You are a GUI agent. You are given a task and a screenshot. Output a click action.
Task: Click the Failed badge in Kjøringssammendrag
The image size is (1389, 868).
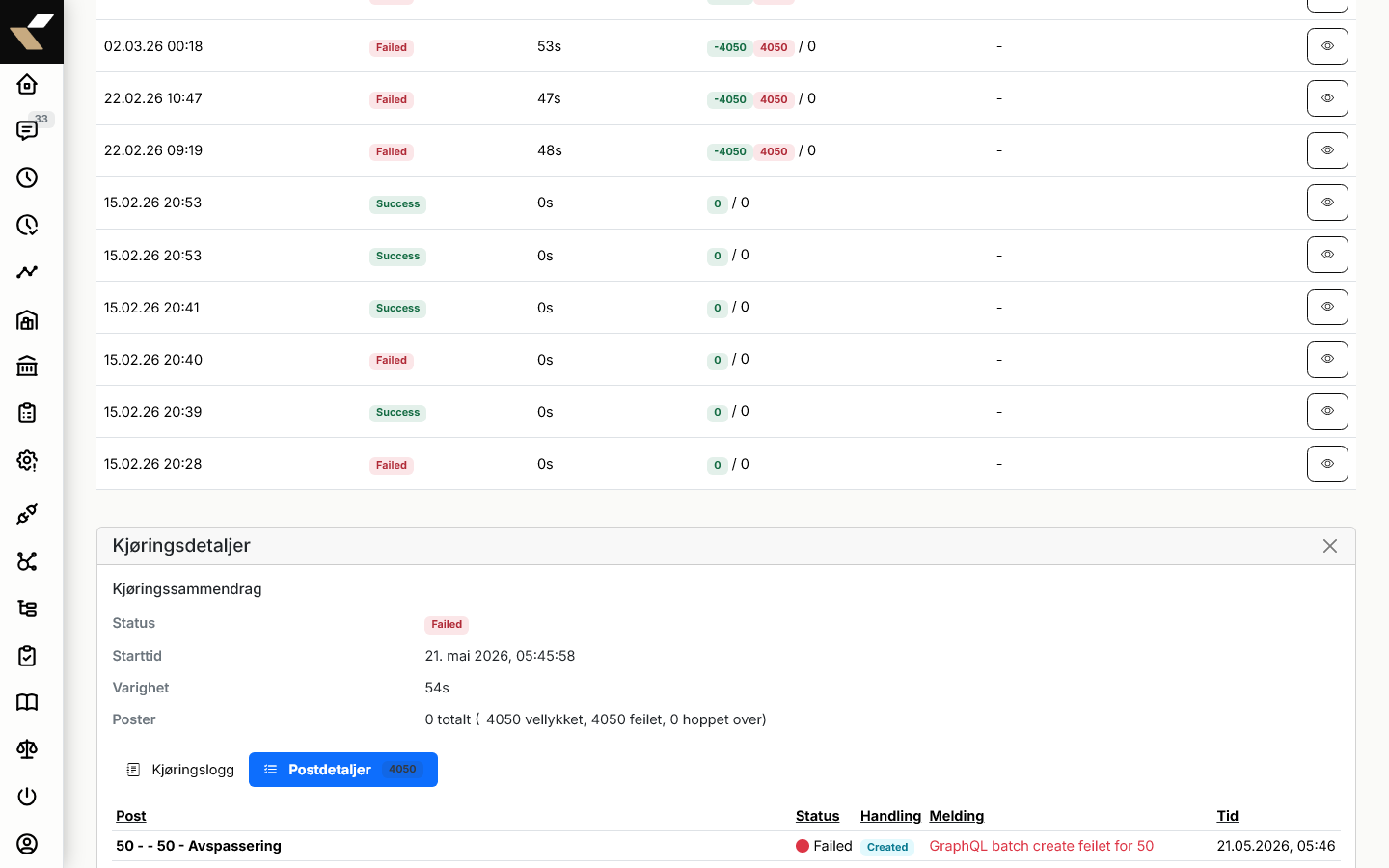point(447,624)
